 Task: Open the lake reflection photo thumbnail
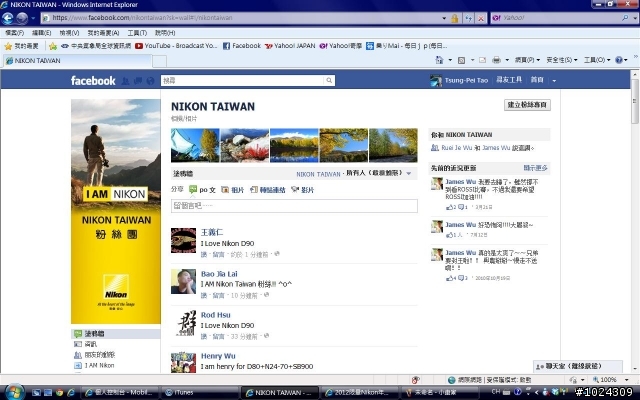click(x=294, y=145)
